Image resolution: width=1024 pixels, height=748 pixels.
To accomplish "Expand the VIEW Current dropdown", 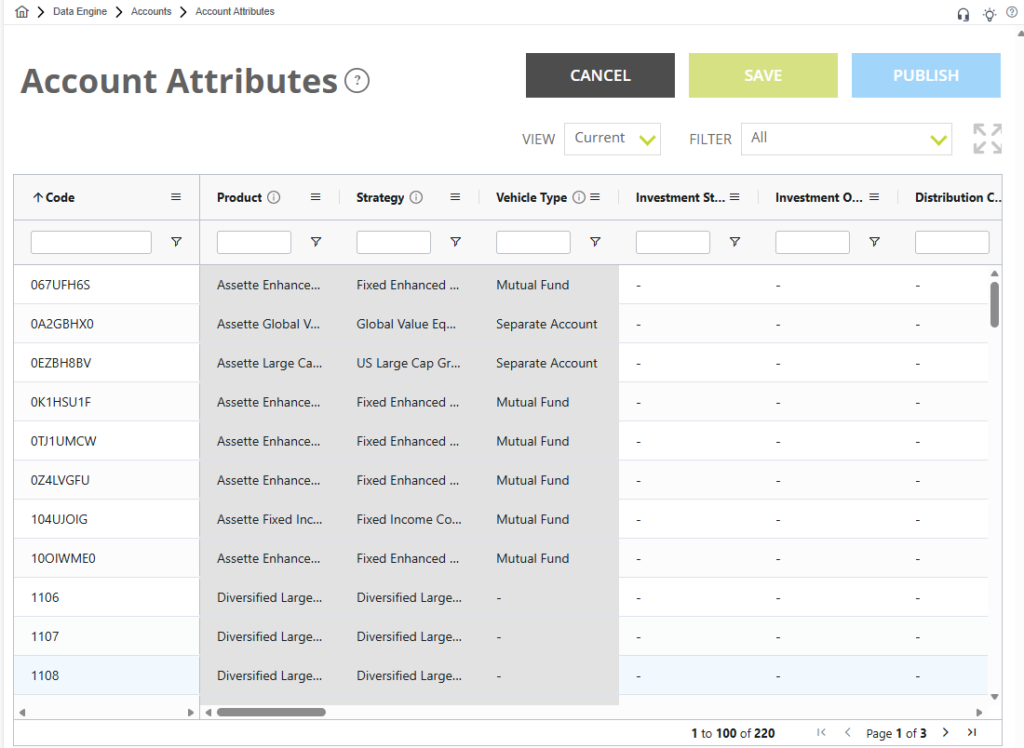I will 612,139.
